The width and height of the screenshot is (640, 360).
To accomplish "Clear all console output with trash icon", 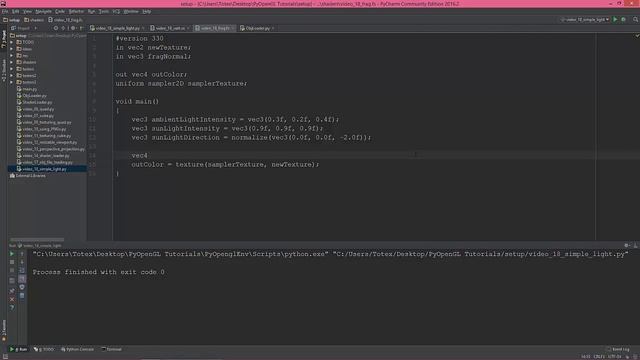I will point(22,295).
